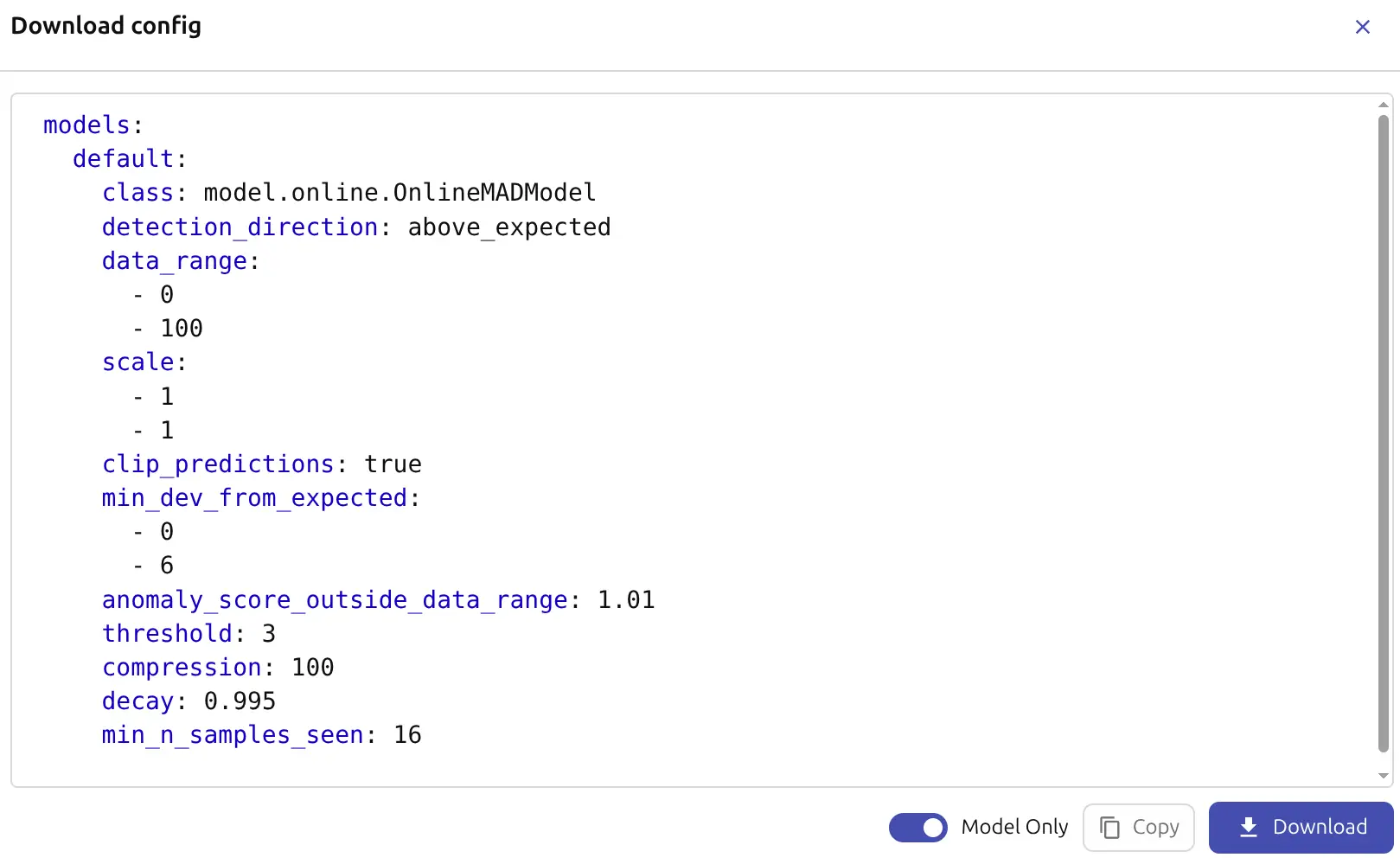1400x864 pixels.
Task: Click the scrollbar down arrow
Action: pyautogui.click(x=1383, y=776)
